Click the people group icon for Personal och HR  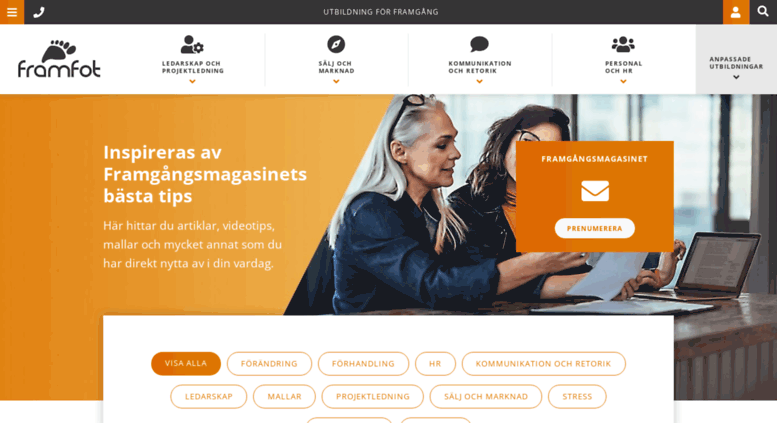623,44
